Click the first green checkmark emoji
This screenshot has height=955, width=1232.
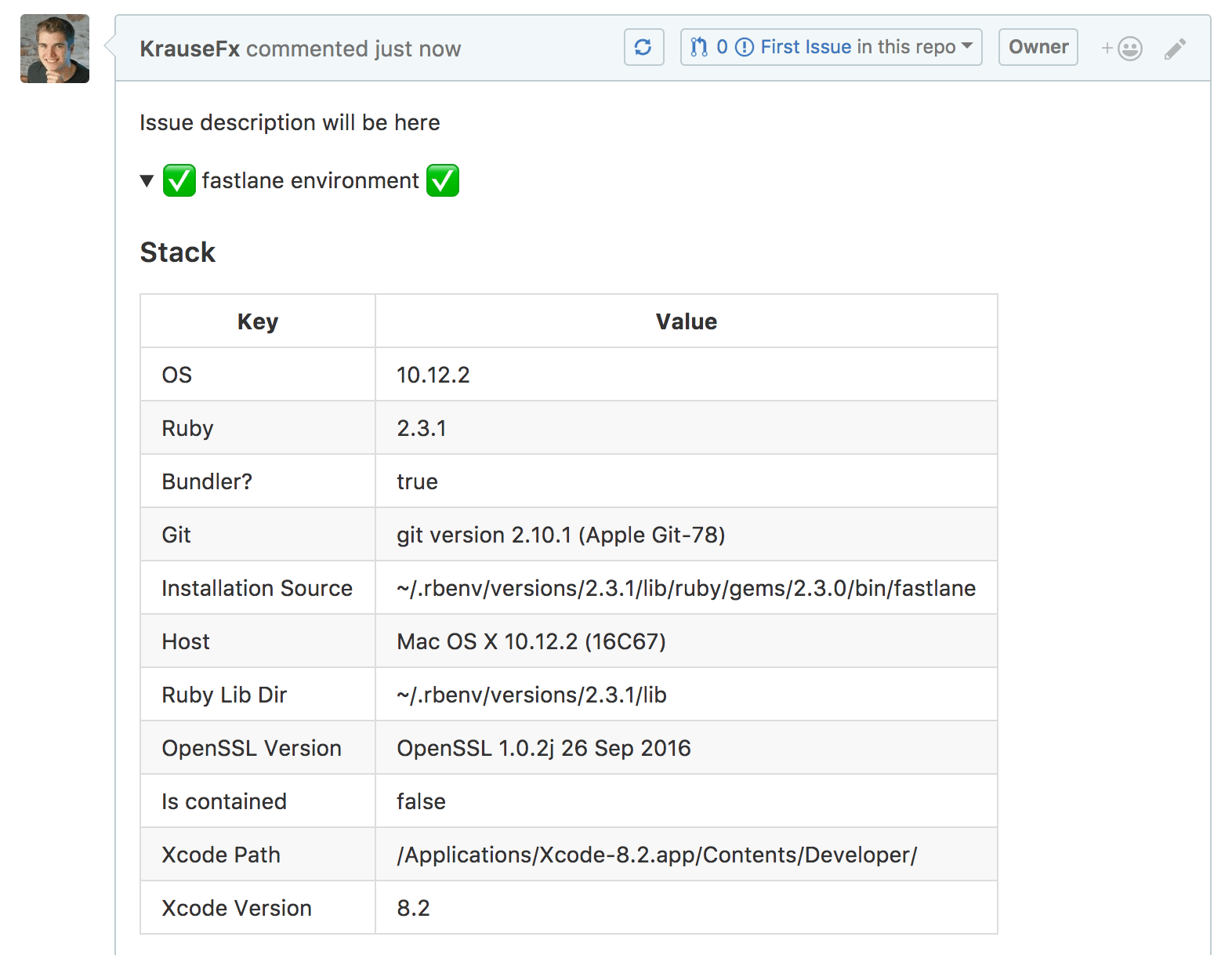(x=179, y=180)
